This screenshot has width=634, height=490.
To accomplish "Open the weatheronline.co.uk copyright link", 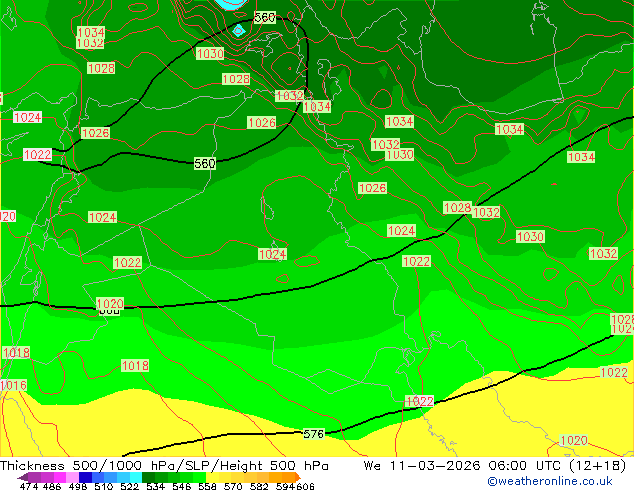I will (x=550, y=481).
